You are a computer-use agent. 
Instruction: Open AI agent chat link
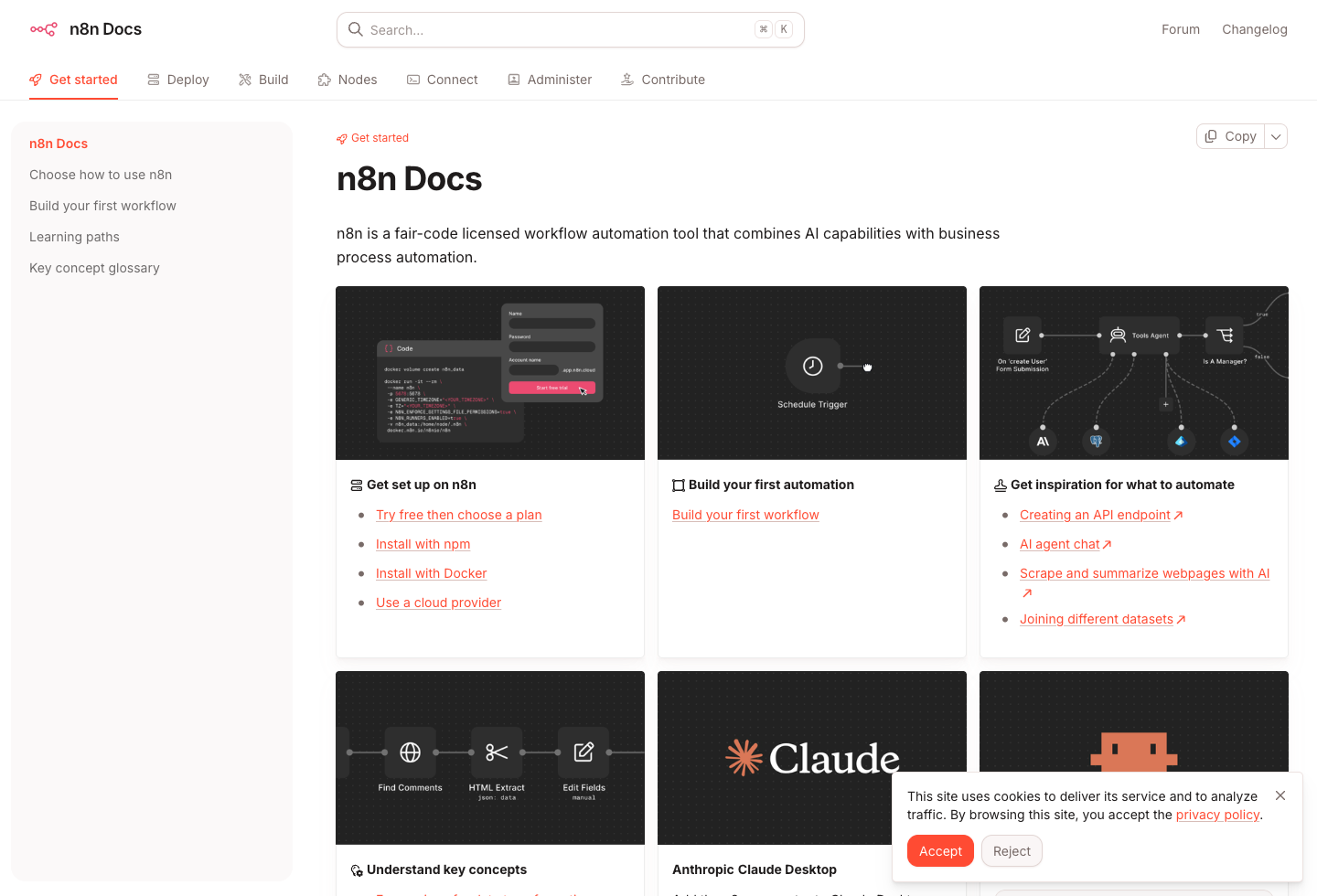click(1060, 544)
